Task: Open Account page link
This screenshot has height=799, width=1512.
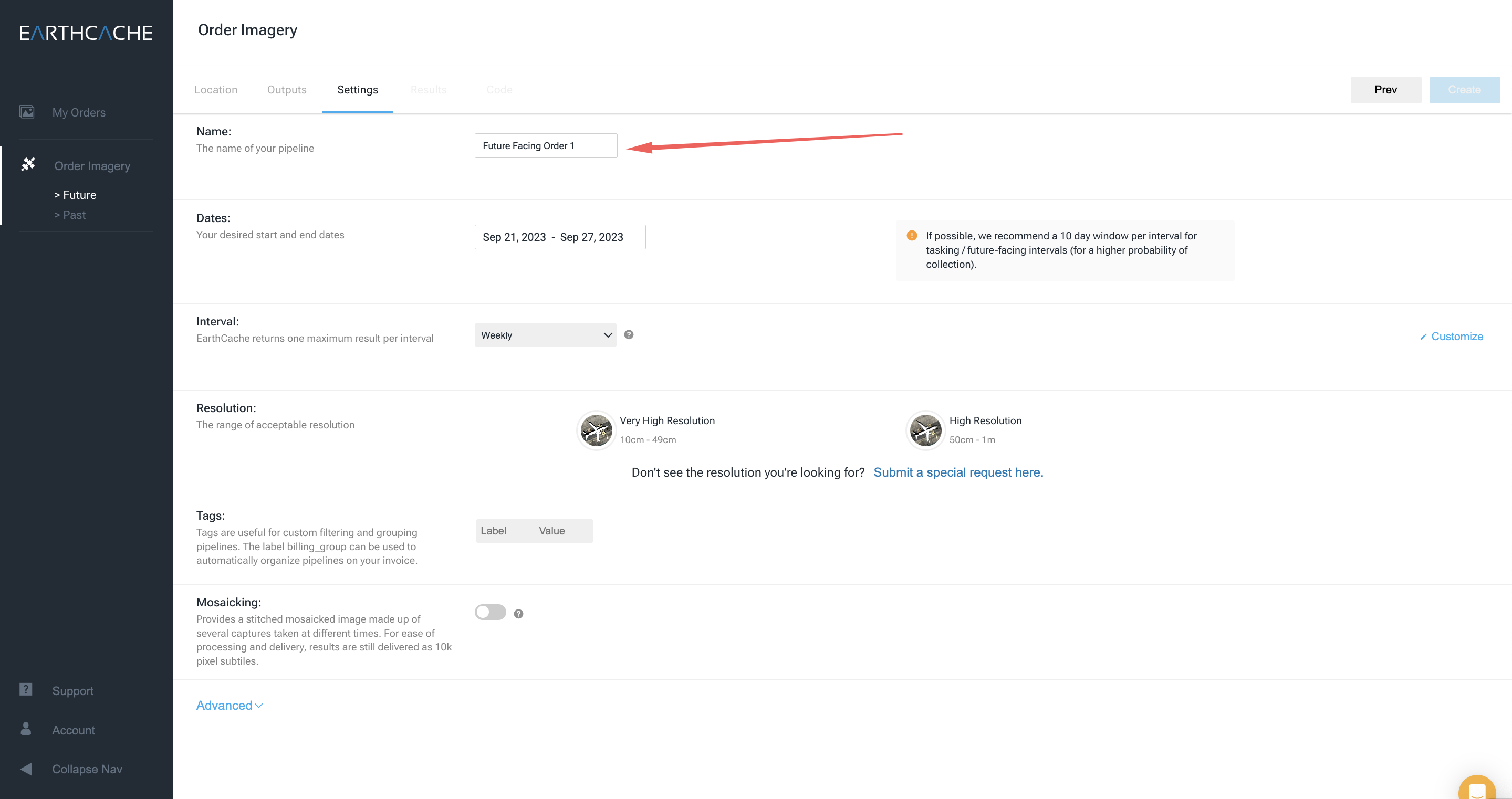Action: [74, 730]
